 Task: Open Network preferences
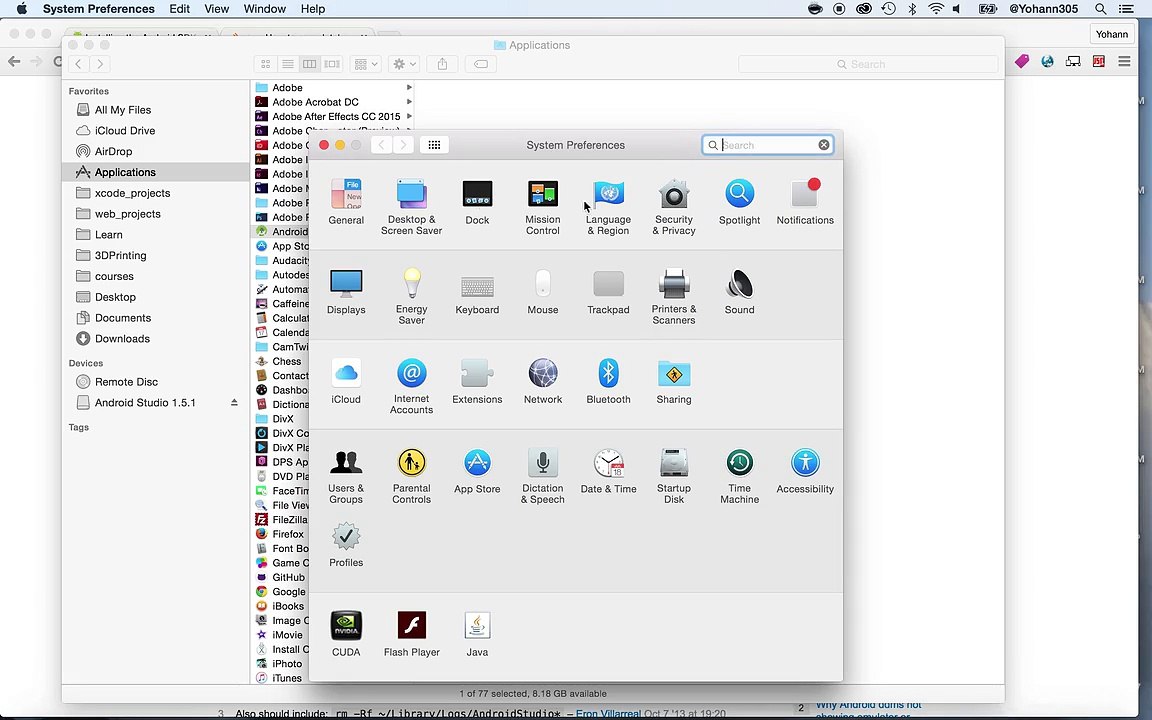point(543,381)
